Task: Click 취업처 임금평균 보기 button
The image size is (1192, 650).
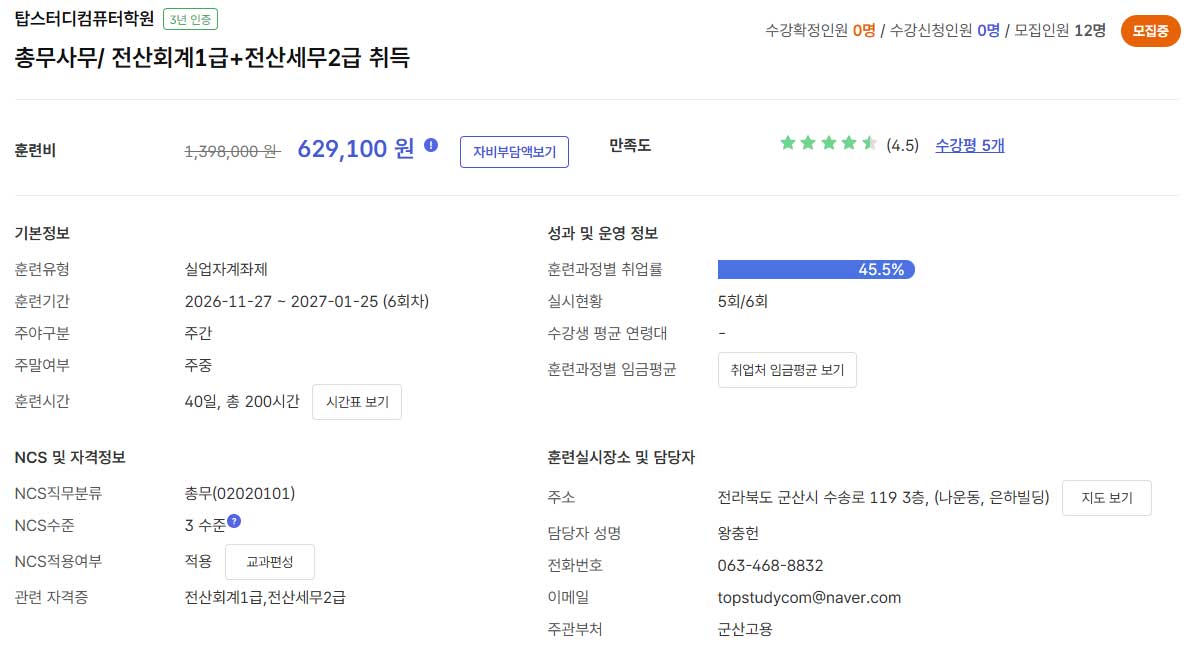Action: point(787,369)
